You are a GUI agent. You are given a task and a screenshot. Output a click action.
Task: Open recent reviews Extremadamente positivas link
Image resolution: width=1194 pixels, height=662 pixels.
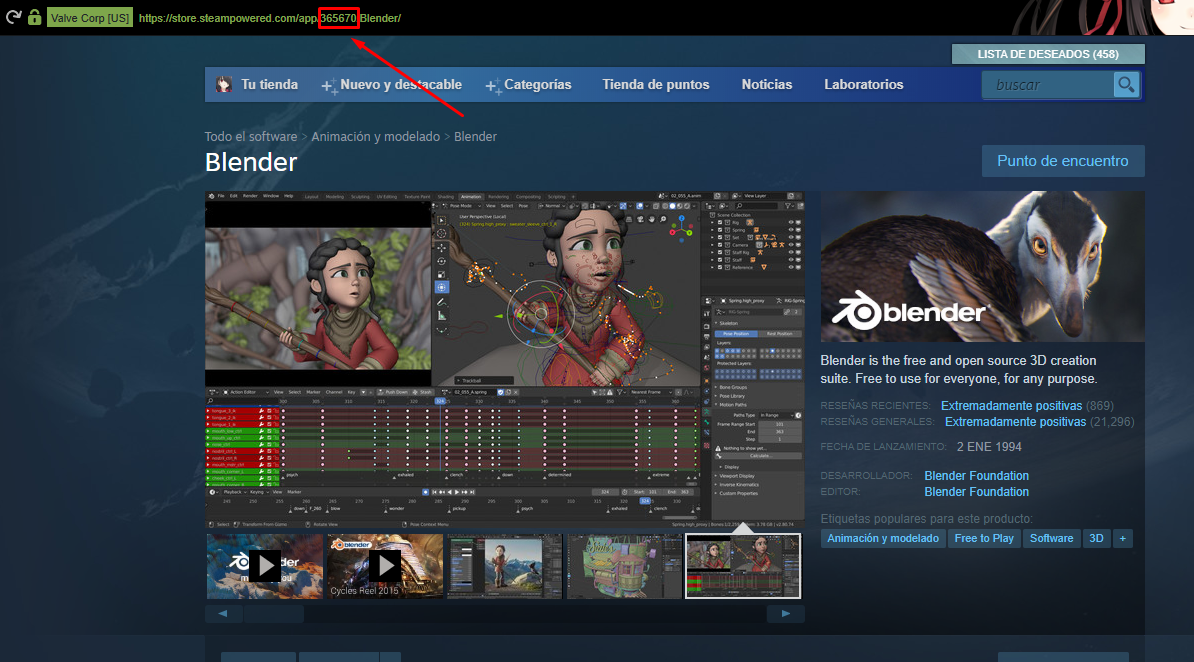tap(1011, 406)
